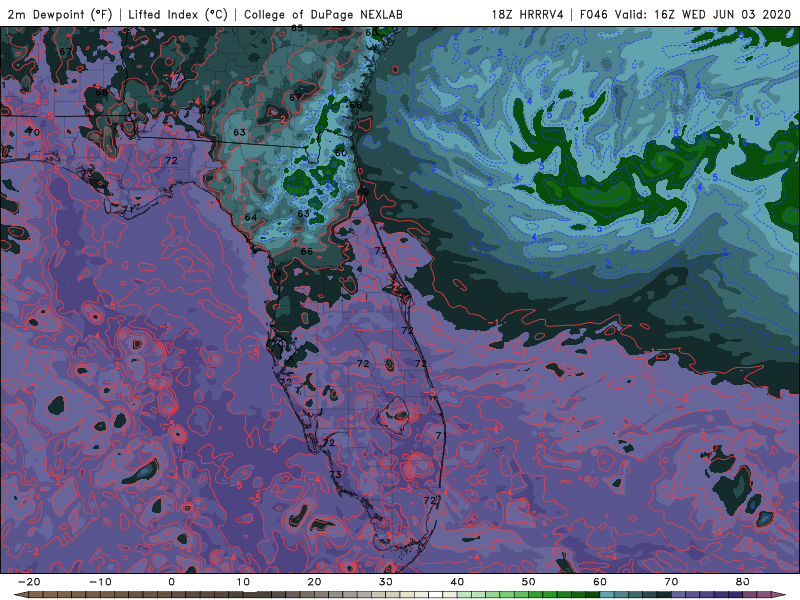Click the "20" color scale label
Screen dimensions: 800x600
click(x=314, y=582)
